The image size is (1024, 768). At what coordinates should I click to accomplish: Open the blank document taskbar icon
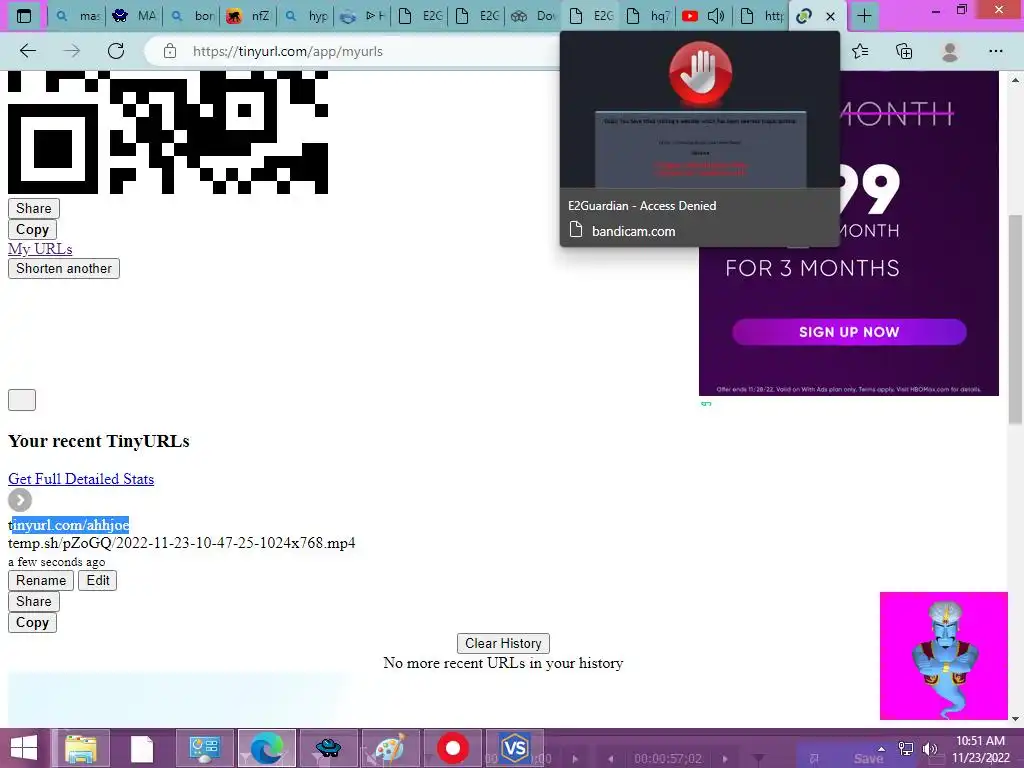[142, 749]
